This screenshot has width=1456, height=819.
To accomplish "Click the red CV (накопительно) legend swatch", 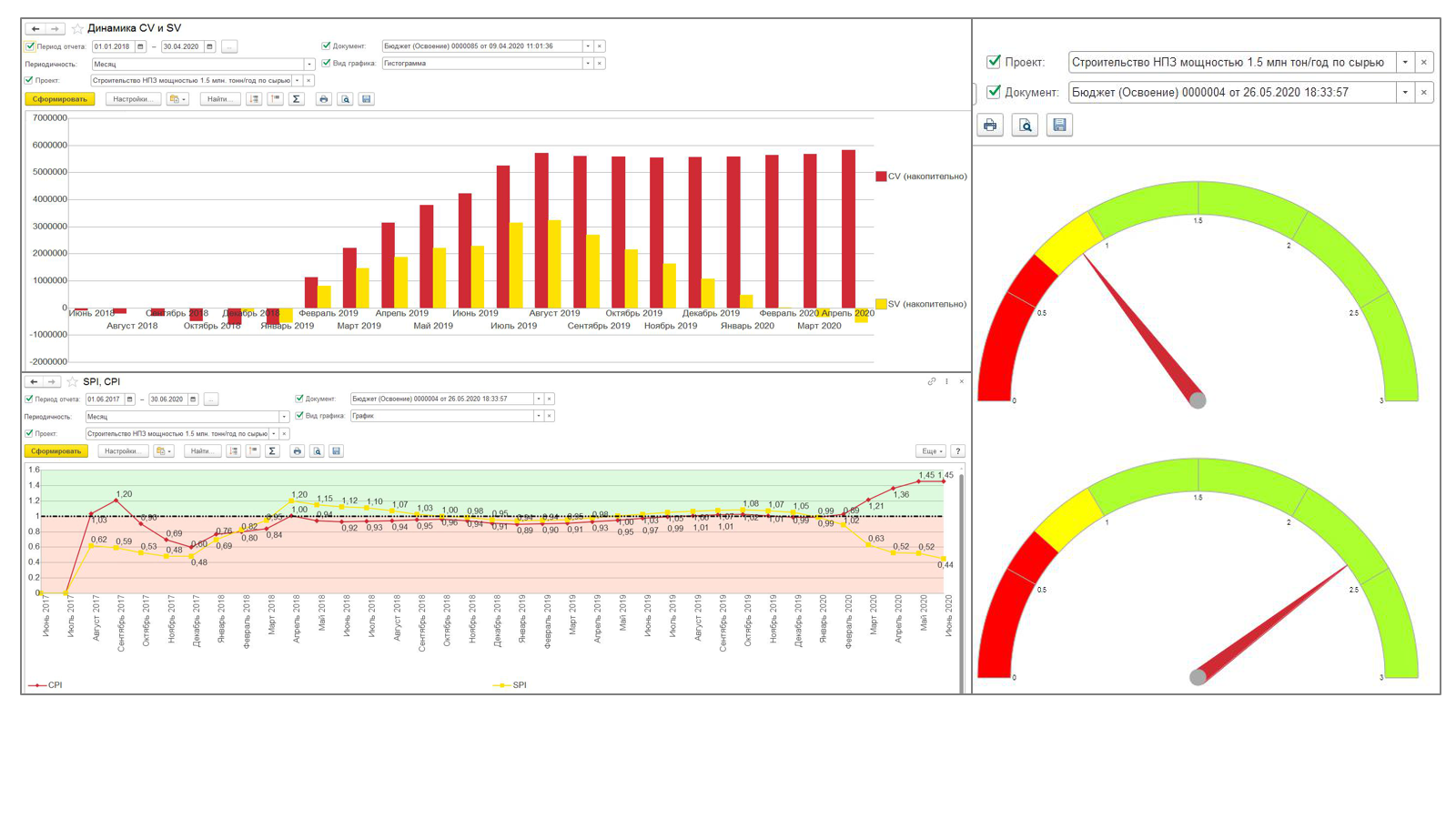I will [881, 177].
